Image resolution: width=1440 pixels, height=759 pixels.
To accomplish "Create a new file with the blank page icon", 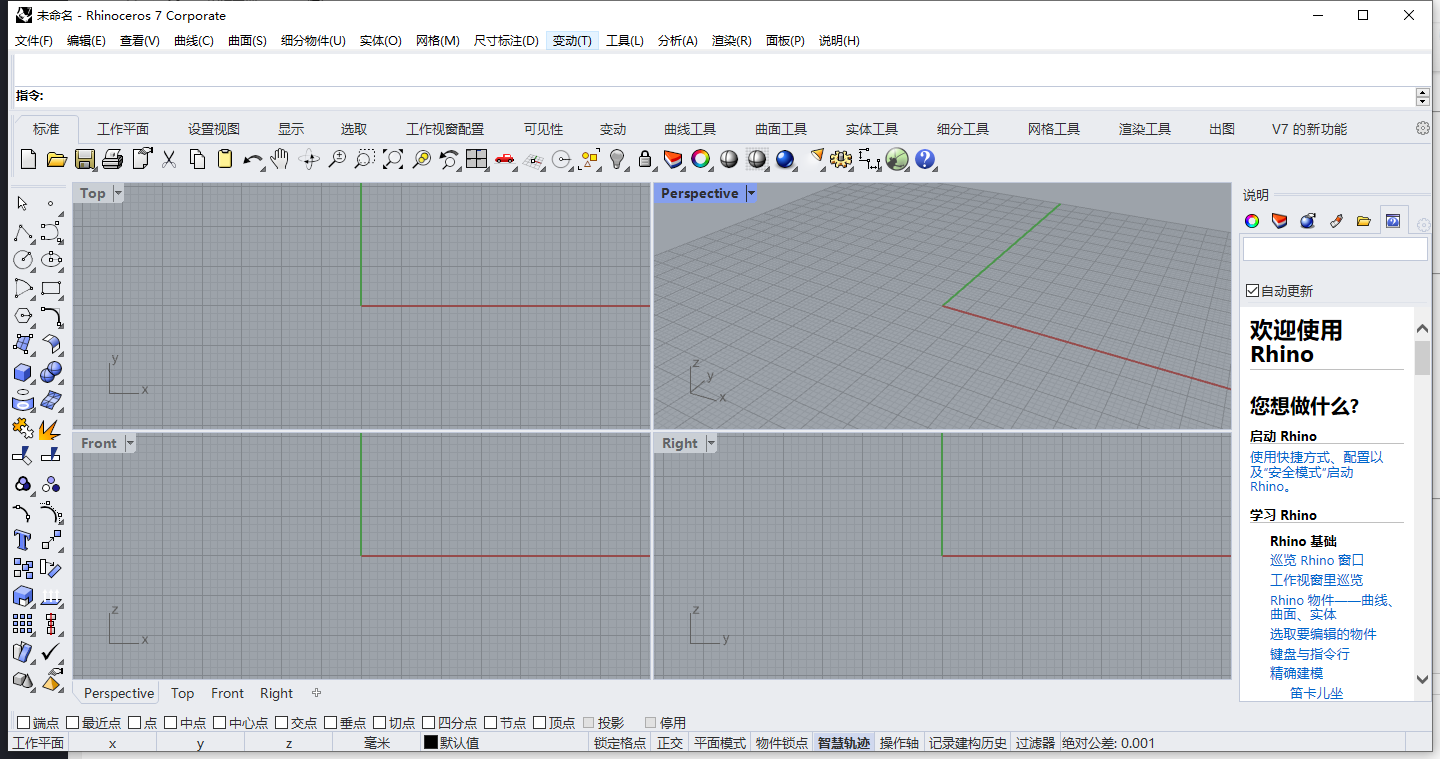I will point(28,159).
